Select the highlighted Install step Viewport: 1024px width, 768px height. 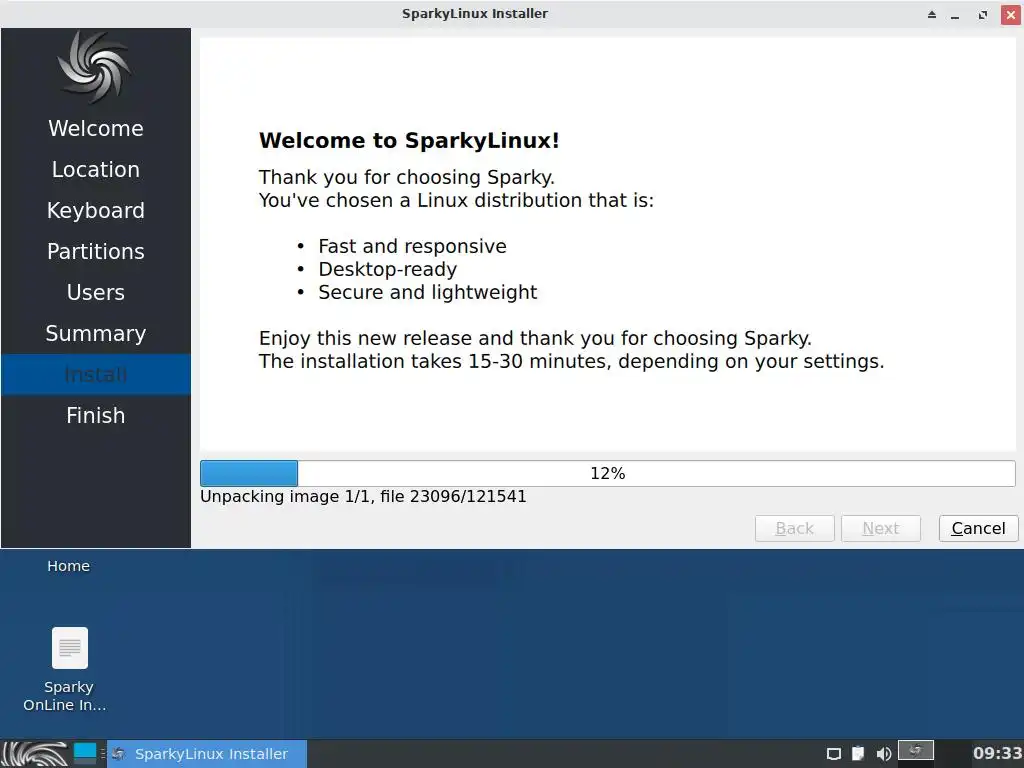[x=96, y=374]
